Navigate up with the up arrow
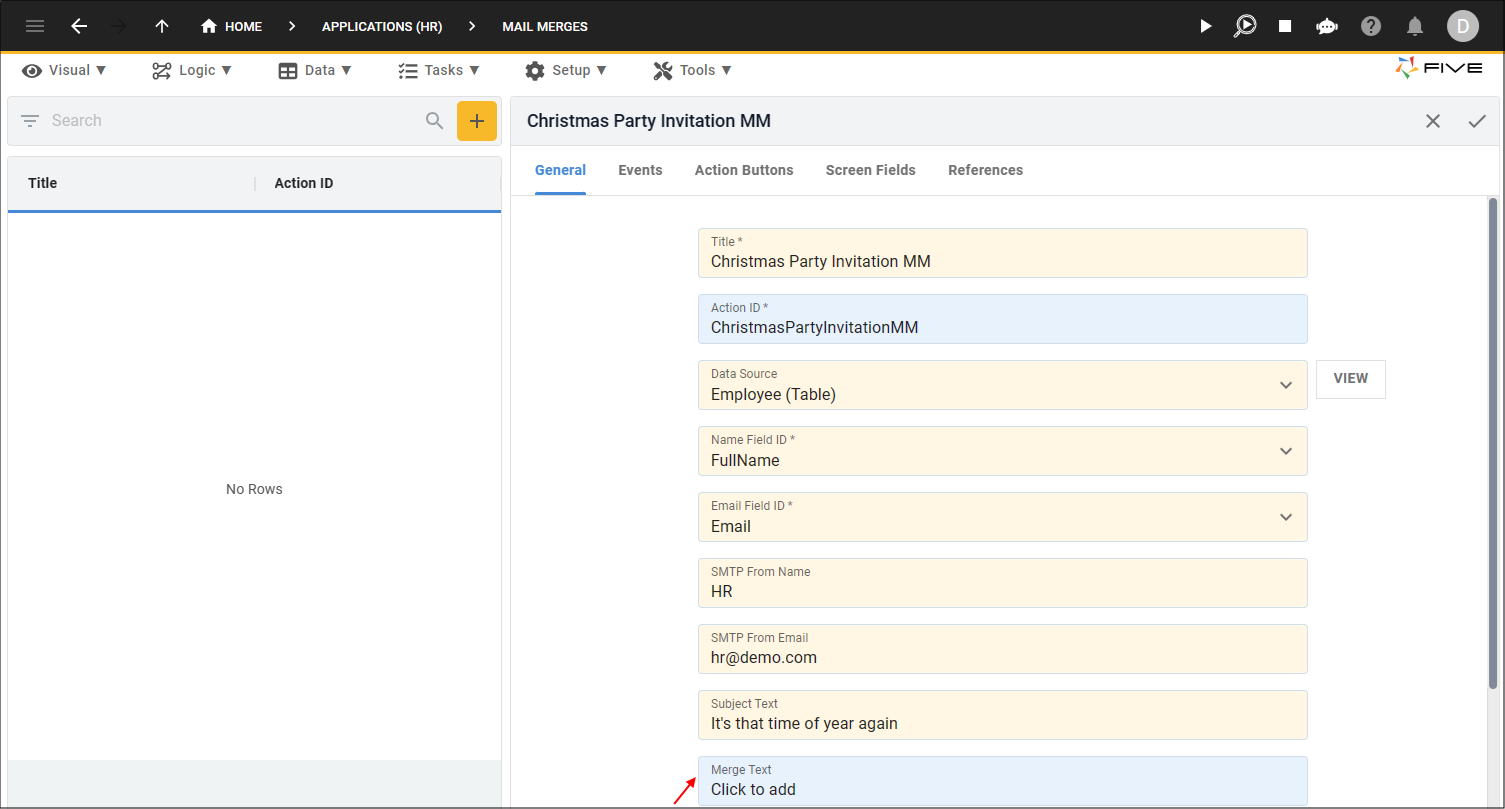Viewport: 1505px width, 809px height. 162,26
